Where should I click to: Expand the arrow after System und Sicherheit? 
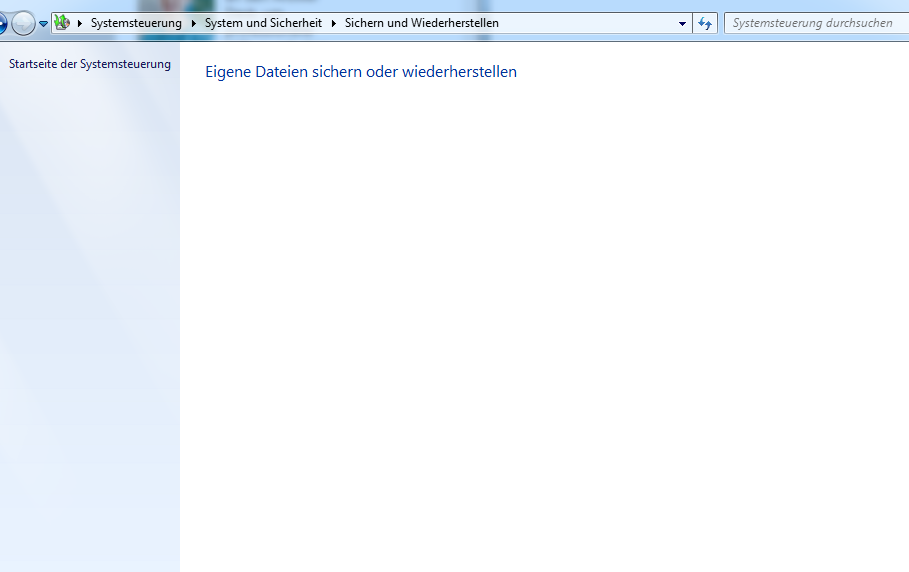(x=334, y=23)
